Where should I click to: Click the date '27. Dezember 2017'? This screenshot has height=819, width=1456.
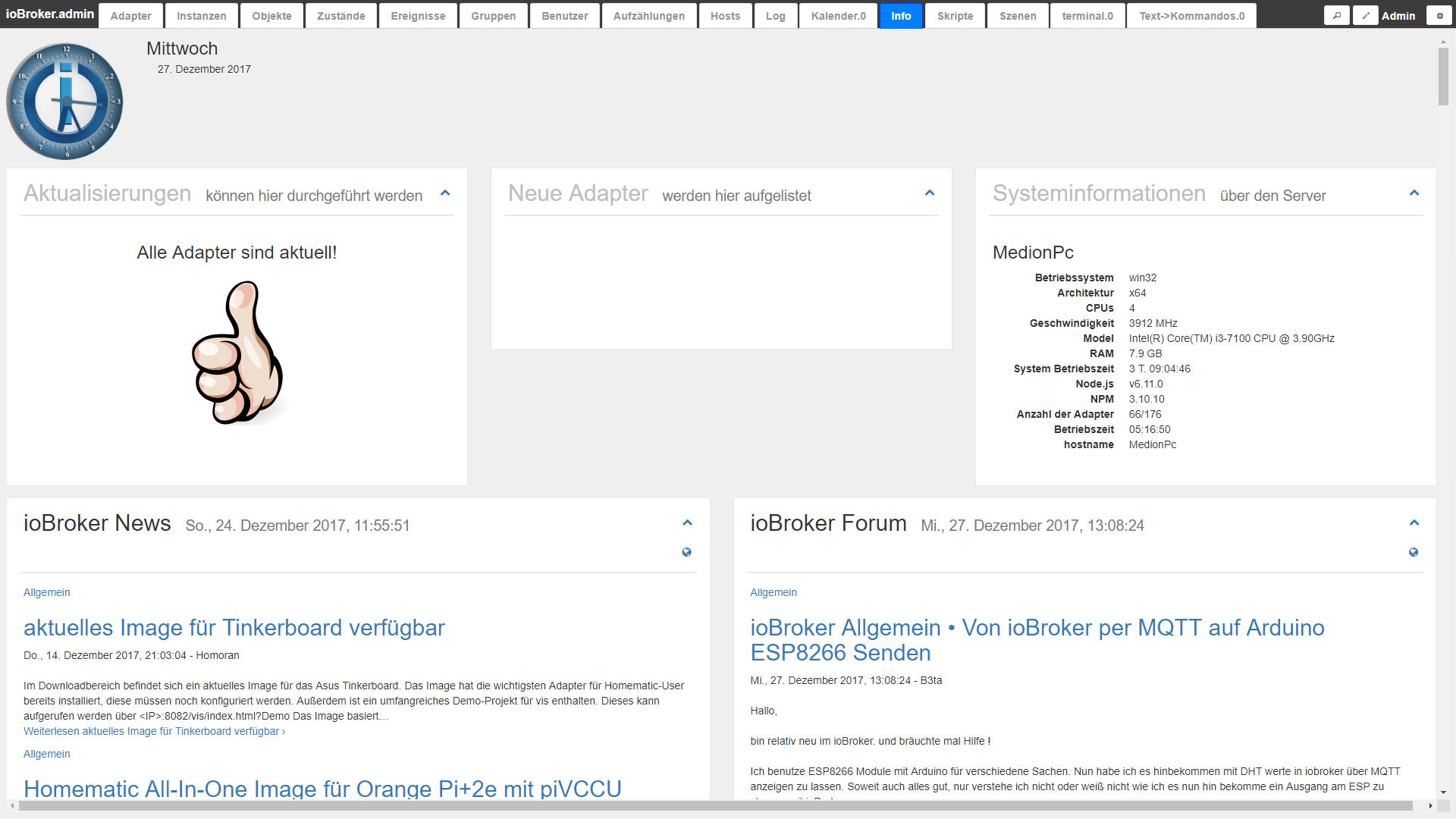pyautogui.click(x=204, y=69)
